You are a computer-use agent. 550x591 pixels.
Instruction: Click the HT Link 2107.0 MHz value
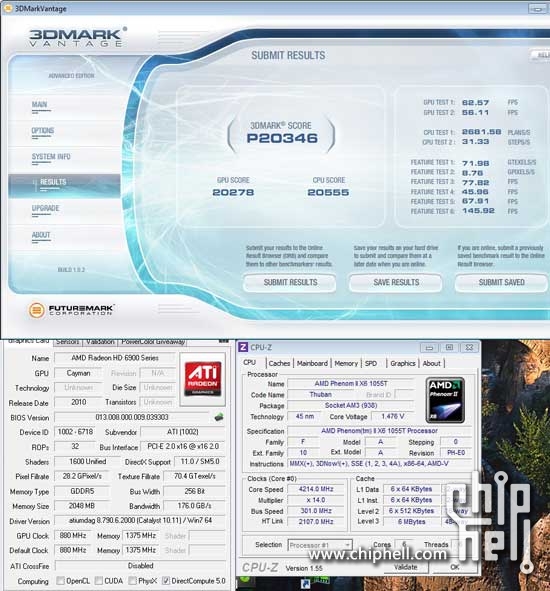(316, 522)
